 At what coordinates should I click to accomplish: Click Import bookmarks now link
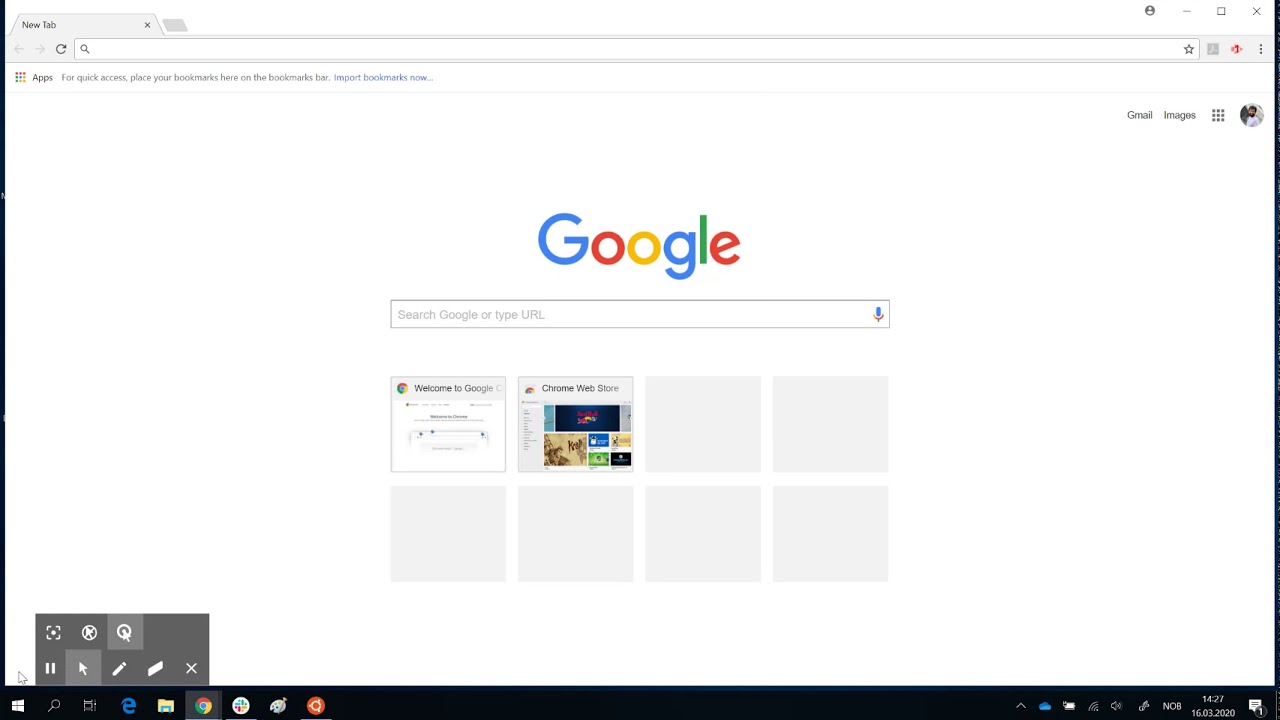383,77
